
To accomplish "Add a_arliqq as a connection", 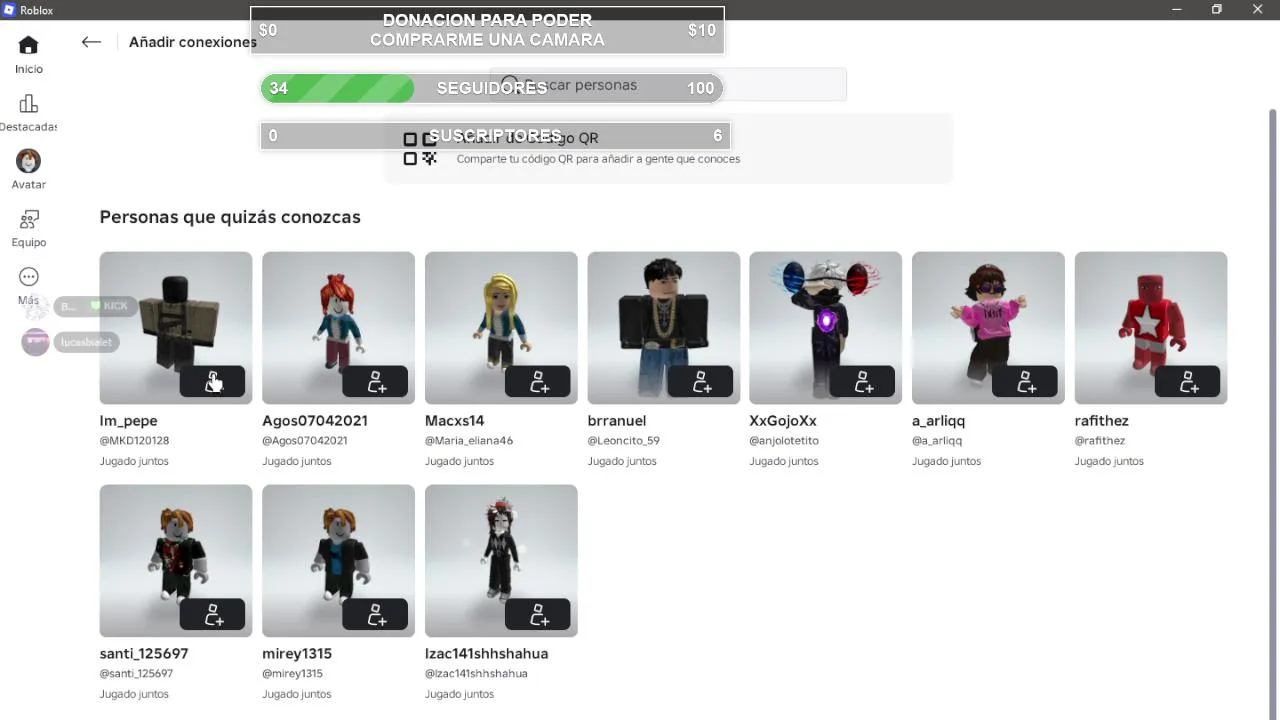I will pos(1026,382).
